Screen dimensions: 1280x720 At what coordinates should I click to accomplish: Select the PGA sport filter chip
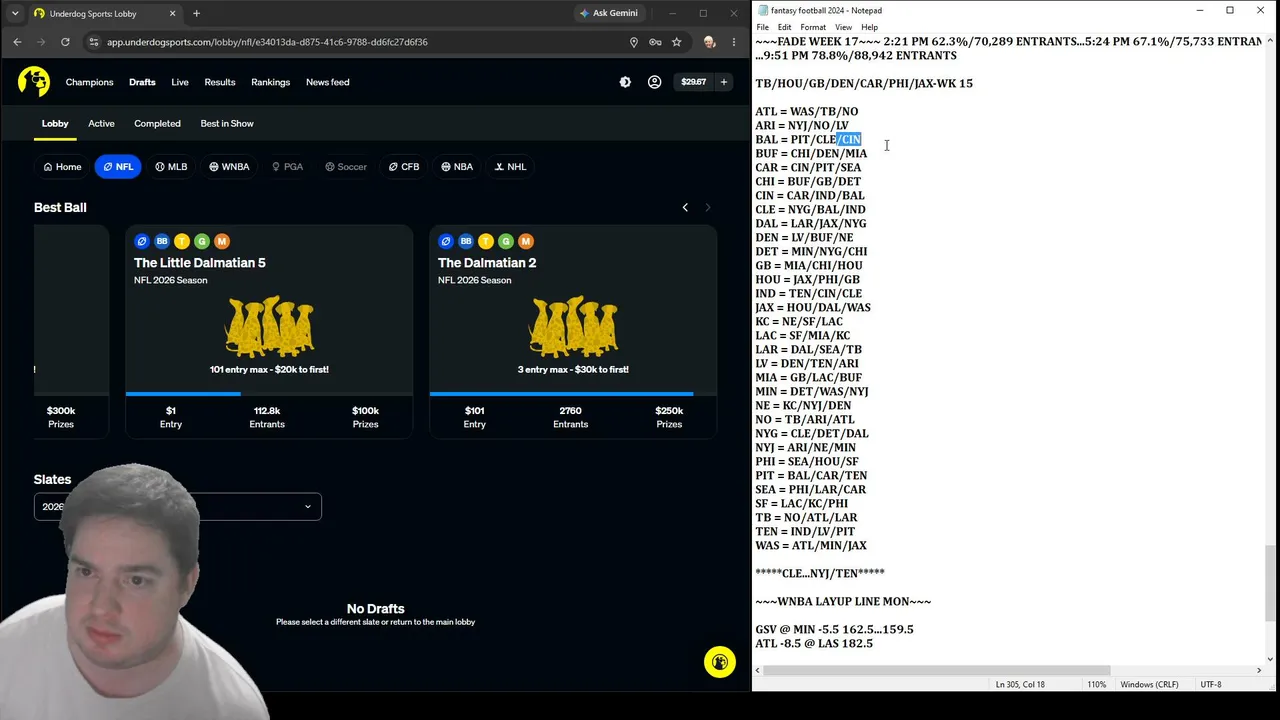(x=287, y=167)
